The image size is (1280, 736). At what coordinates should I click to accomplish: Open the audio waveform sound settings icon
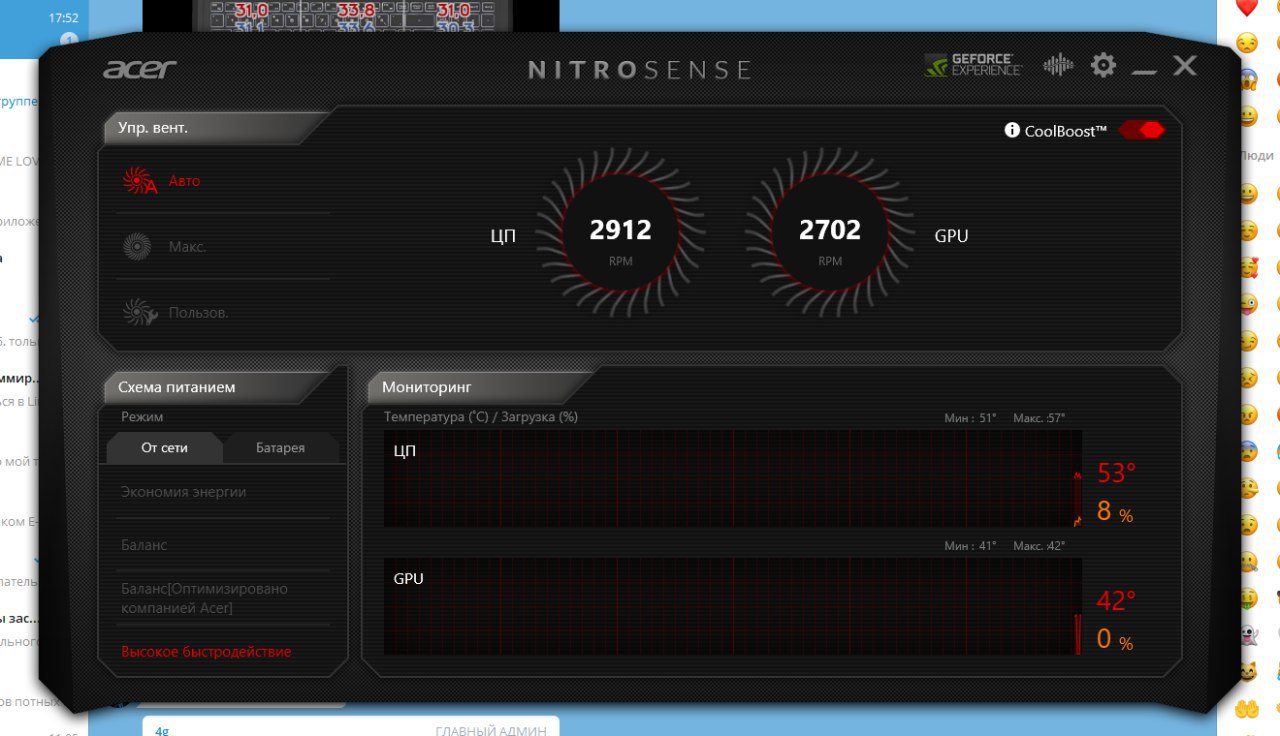pyautogui.click(x=1058, y=66)
